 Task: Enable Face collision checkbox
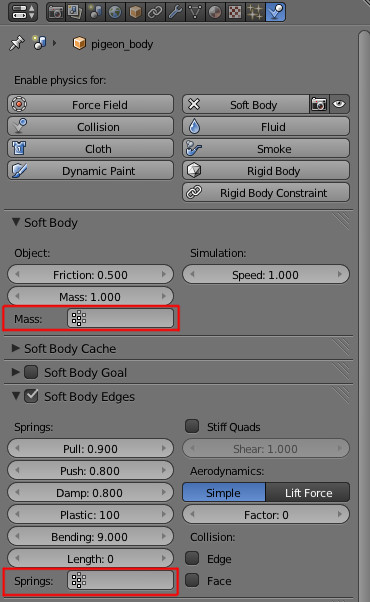pos(192,580)
